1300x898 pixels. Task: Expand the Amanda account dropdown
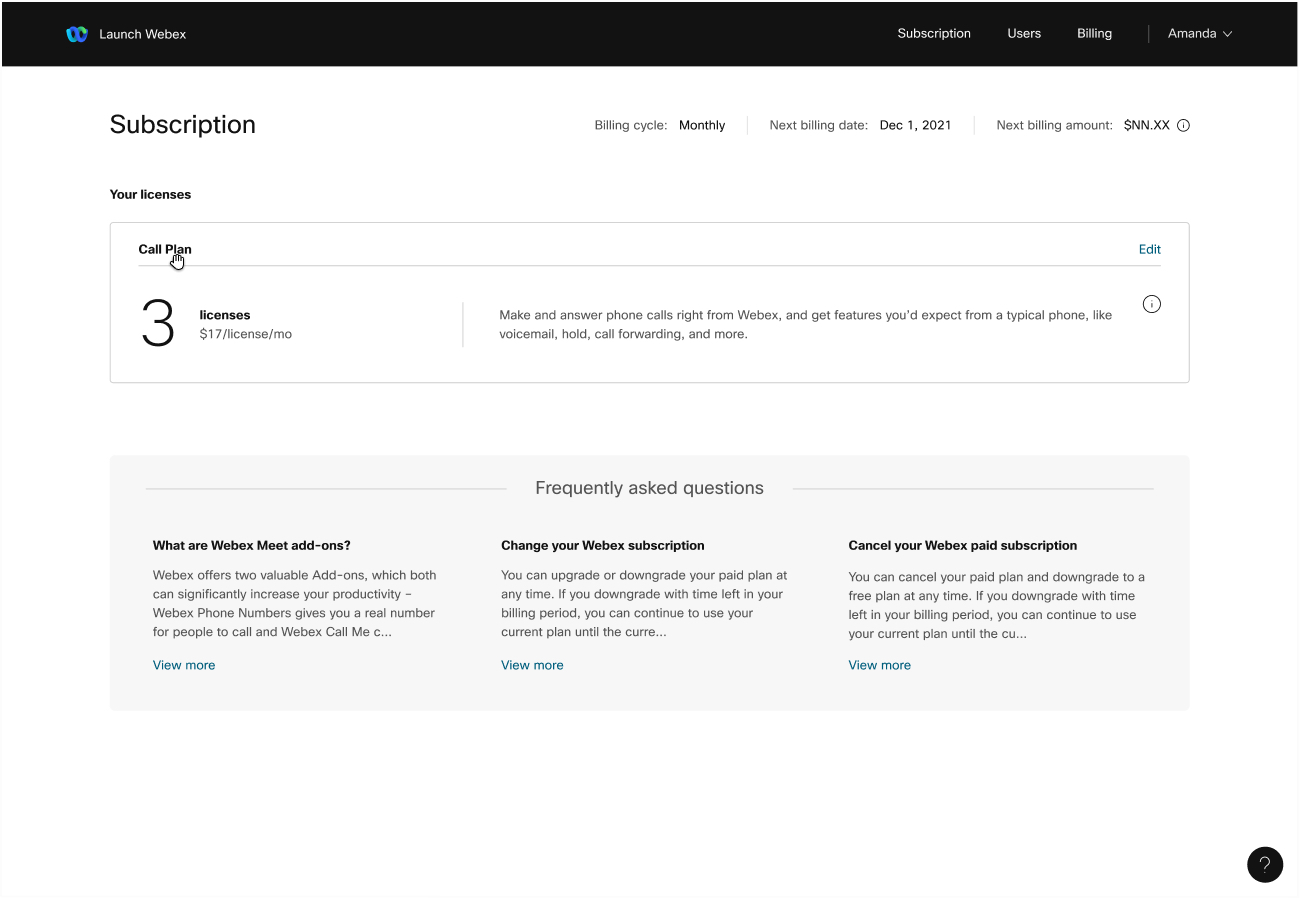[x=1200, y=33]
